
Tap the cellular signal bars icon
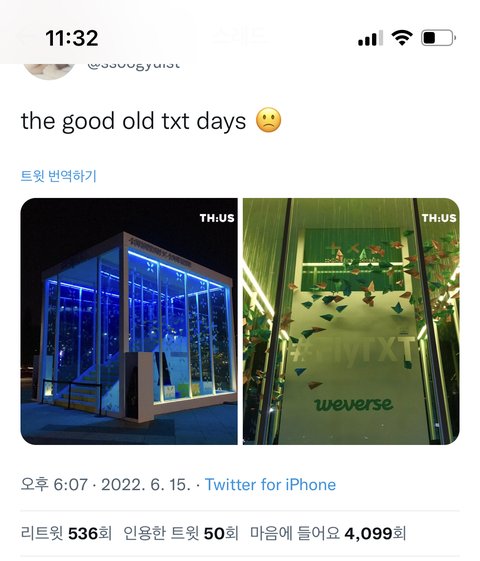(x=370, y=38)
